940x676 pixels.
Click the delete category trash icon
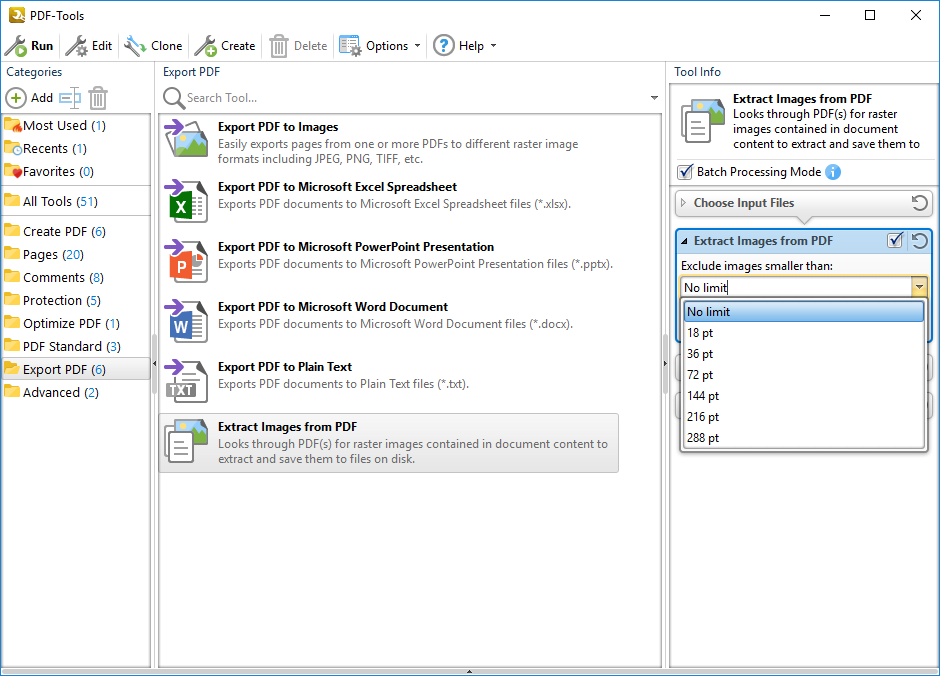[x=98, y=98]
